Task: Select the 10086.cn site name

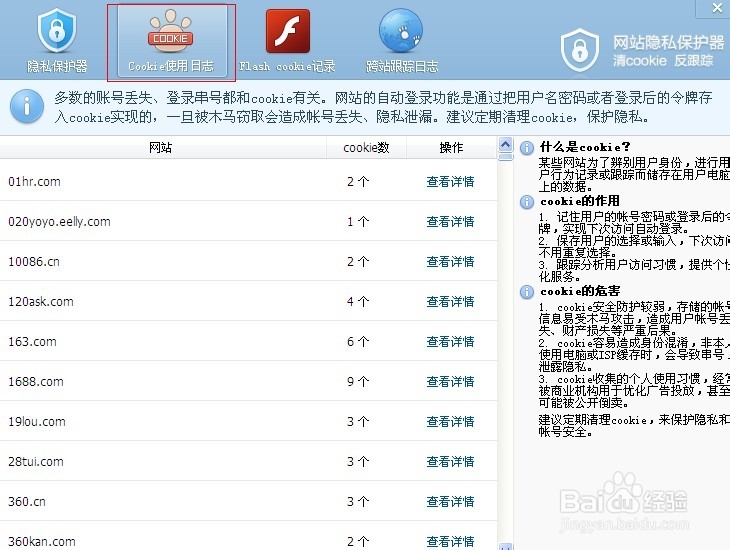Action: (x=34, y=262)
